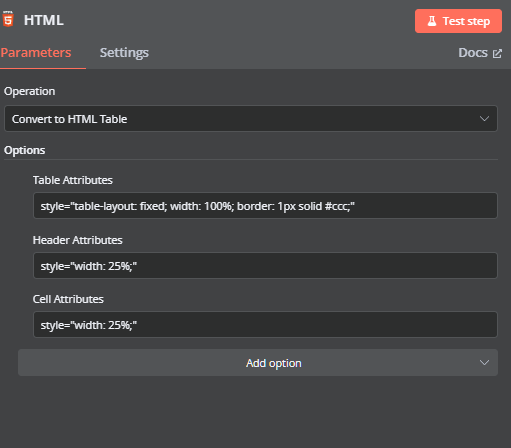Open the Docs link
Image resolution: width=511 pixels, height=448 pixels.
coord(480,53)
